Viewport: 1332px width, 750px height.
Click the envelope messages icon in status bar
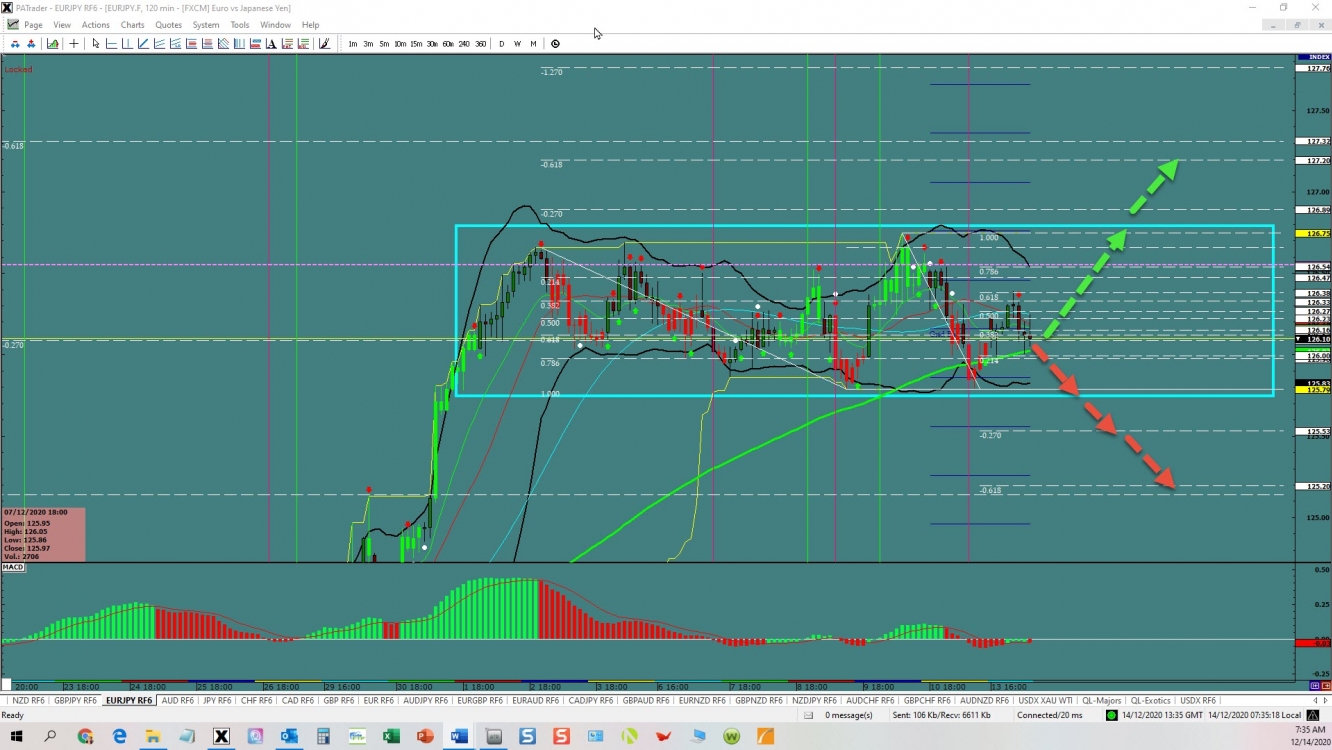pyautogui.click(x=808, y=715)
